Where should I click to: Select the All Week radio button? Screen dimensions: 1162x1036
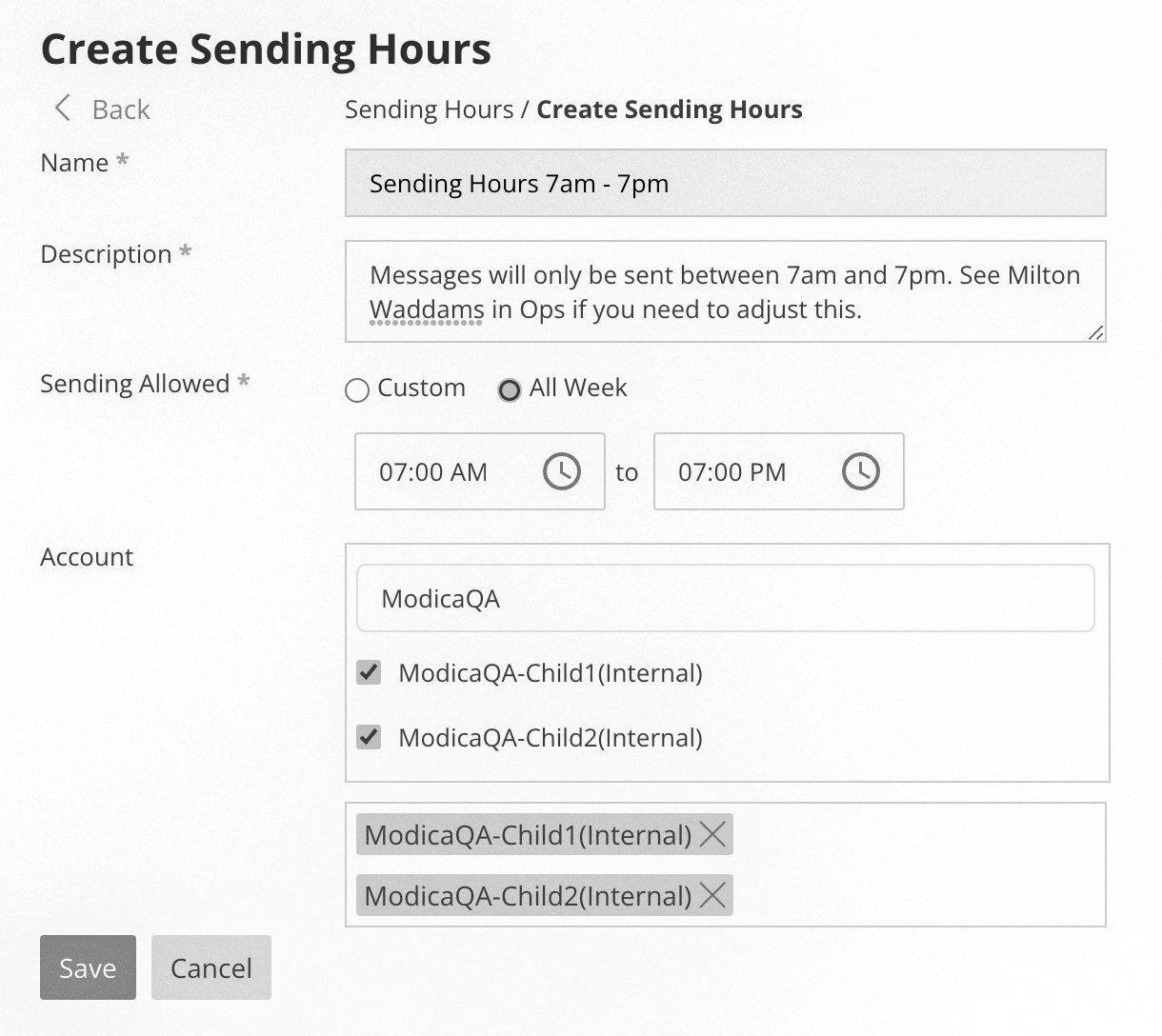click(x=510, y=389)
